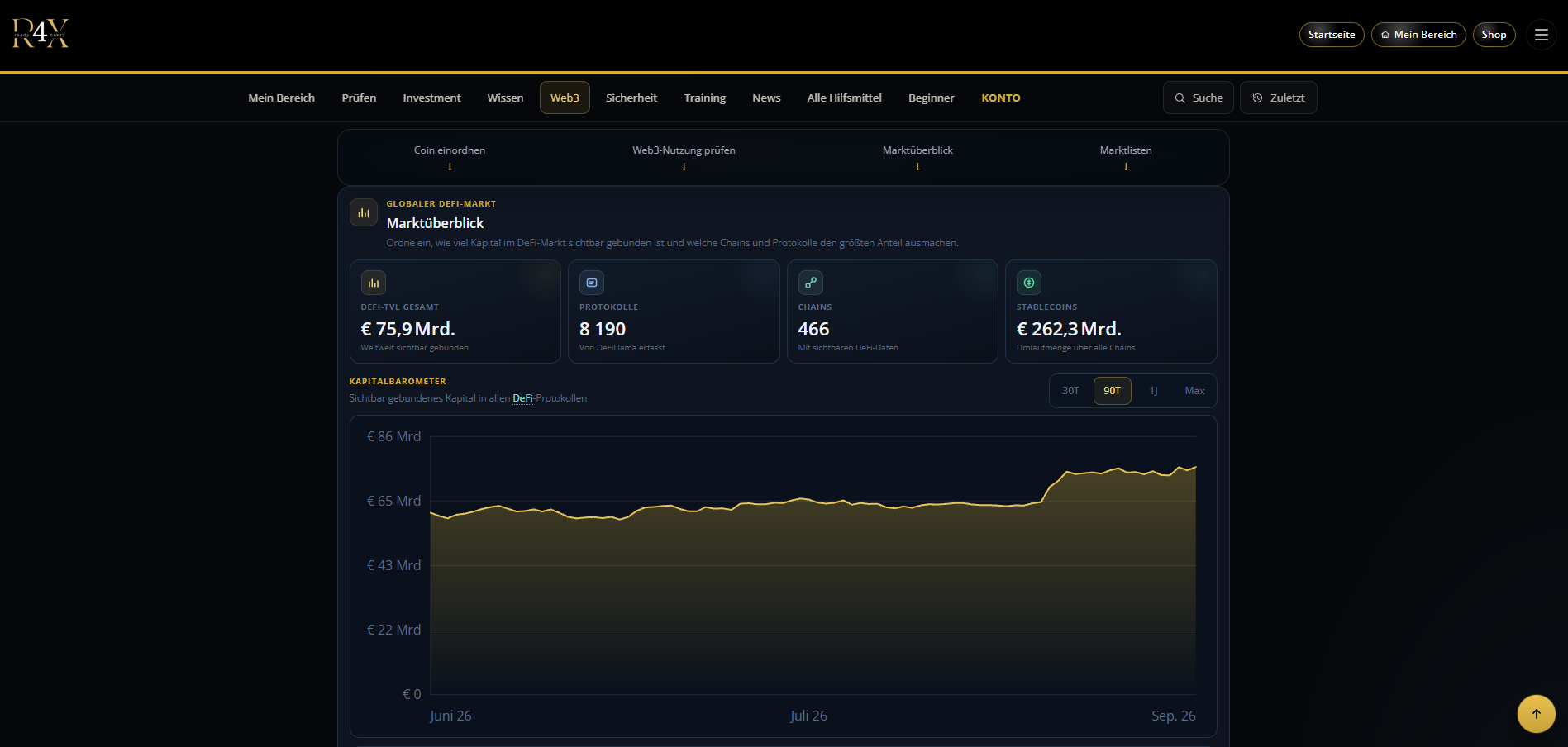This screenshot has height=747, width=1568.
Task: Open the News menu item
Action: point(766,98)
